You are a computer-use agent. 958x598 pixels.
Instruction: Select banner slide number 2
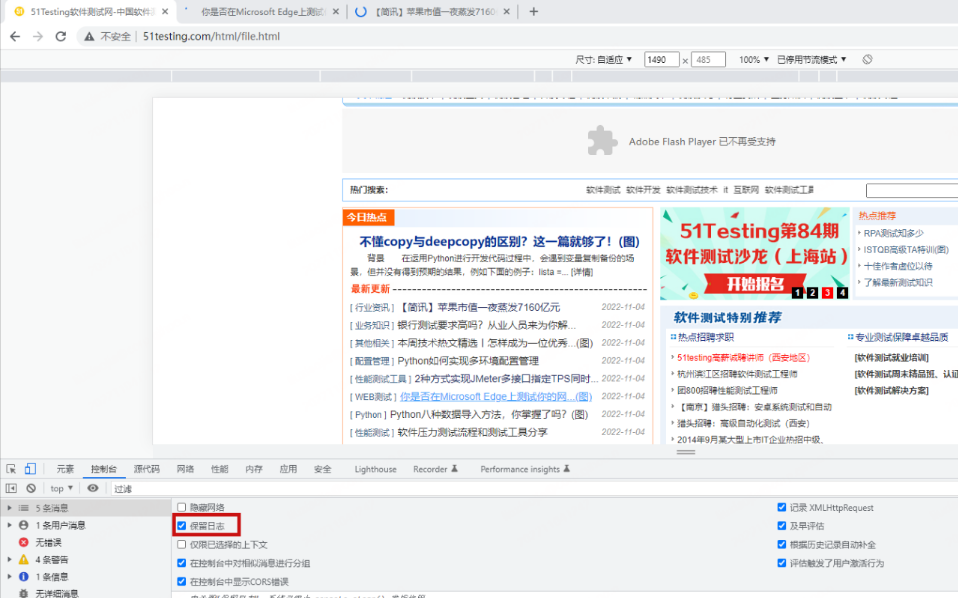(812, 293)
